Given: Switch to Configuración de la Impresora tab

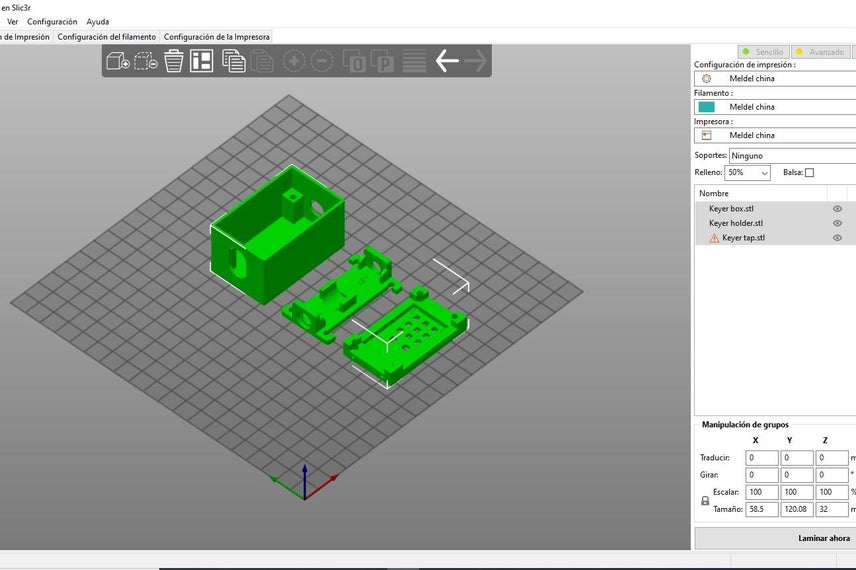Looking at the screenshot, I should pyautogui.click(x=216, y=37).
